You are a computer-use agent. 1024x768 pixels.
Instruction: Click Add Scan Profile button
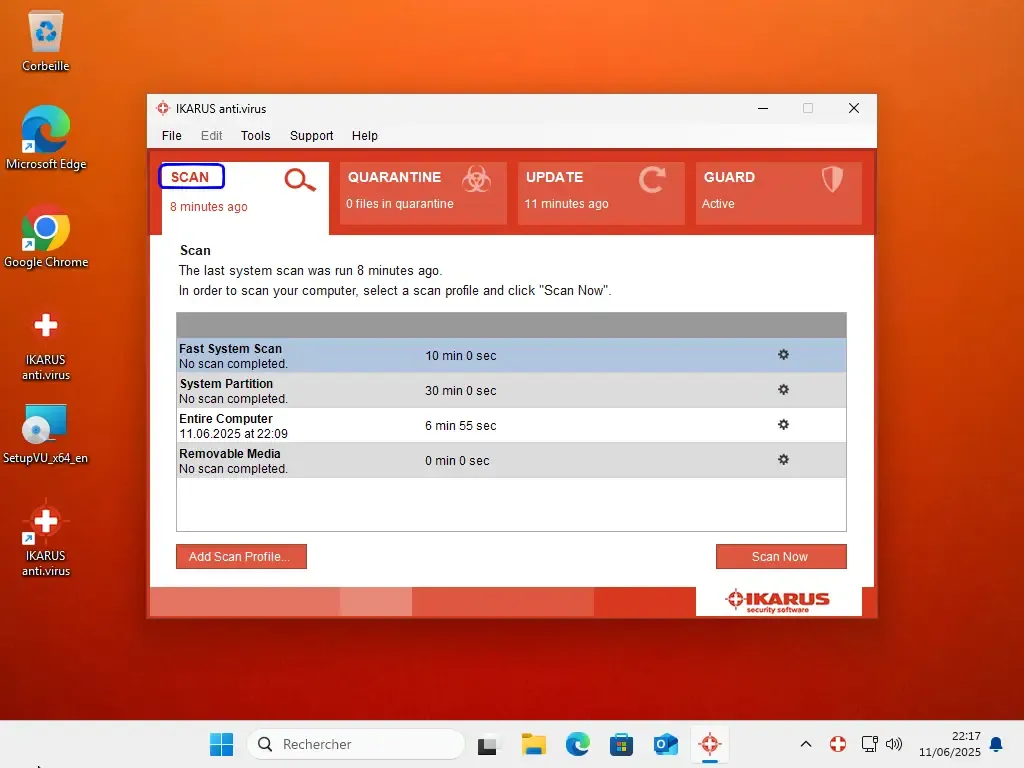coord(241,556)
